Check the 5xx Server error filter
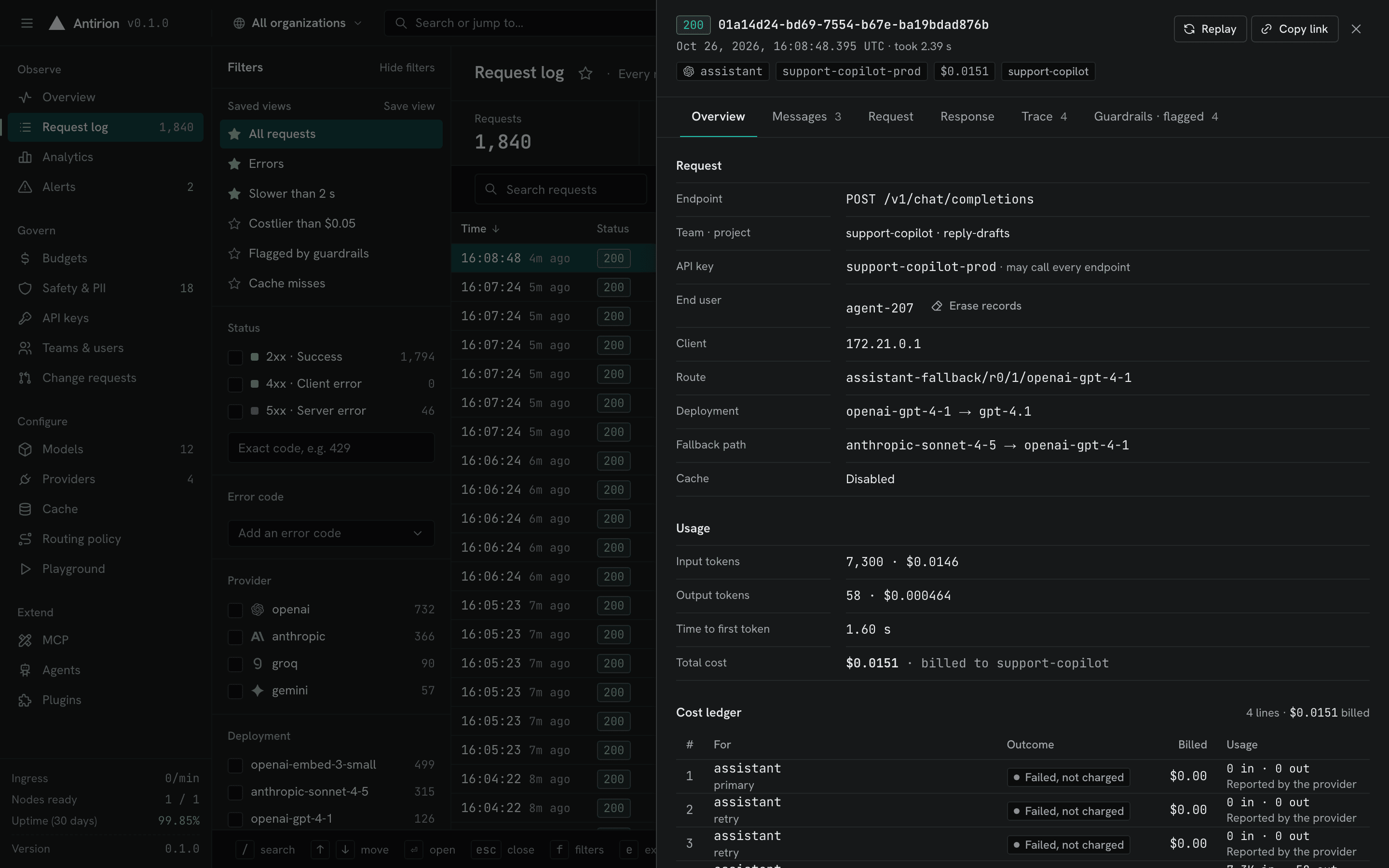Screen dimensions: 1389x868 pos(235,411)
